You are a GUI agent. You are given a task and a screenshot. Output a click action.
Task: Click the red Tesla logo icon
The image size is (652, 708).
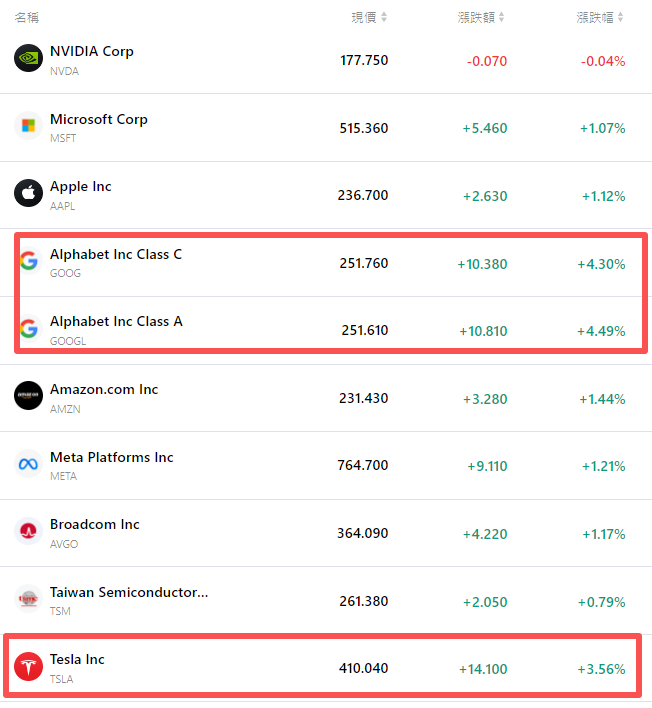[x=28, y=666]
